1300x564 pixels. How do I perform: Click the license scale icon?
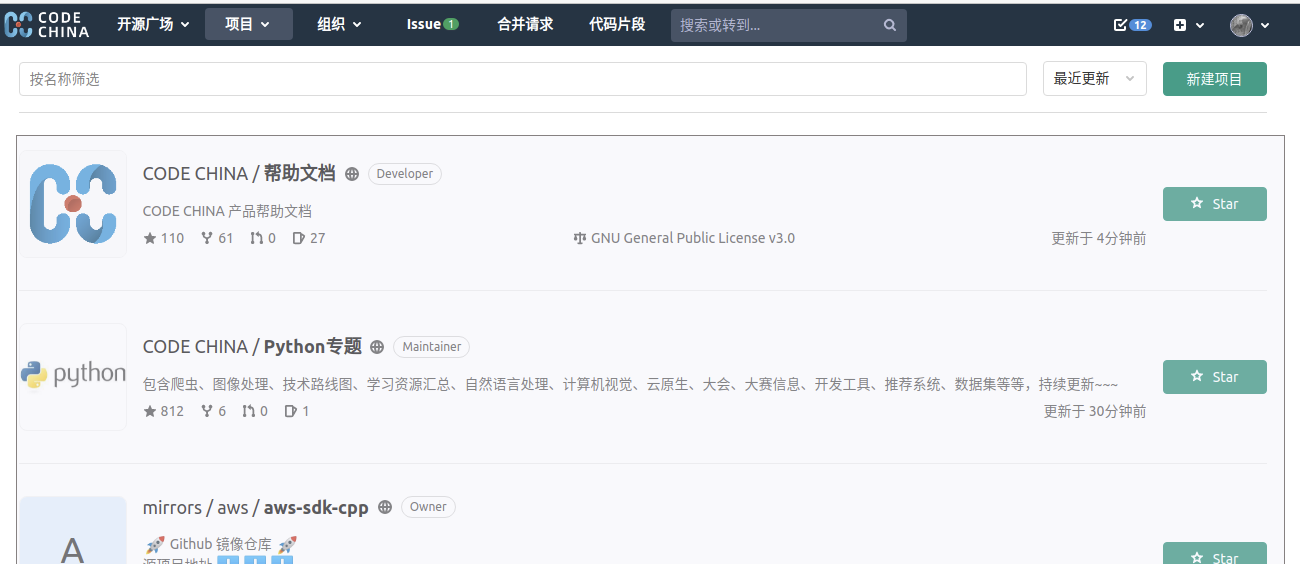pos(580,238)
